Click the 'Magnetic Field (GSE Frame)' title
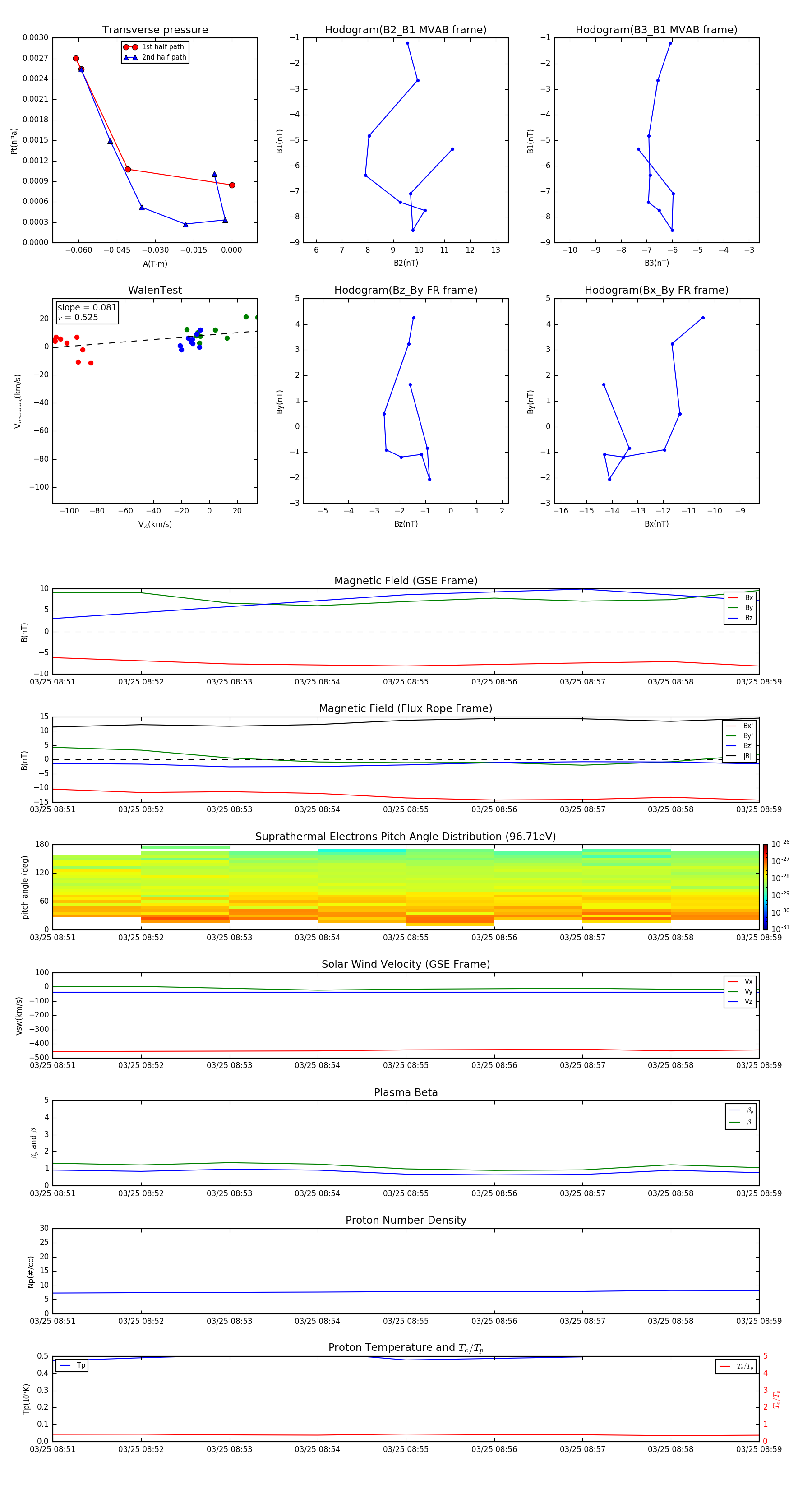 point(406,581)
